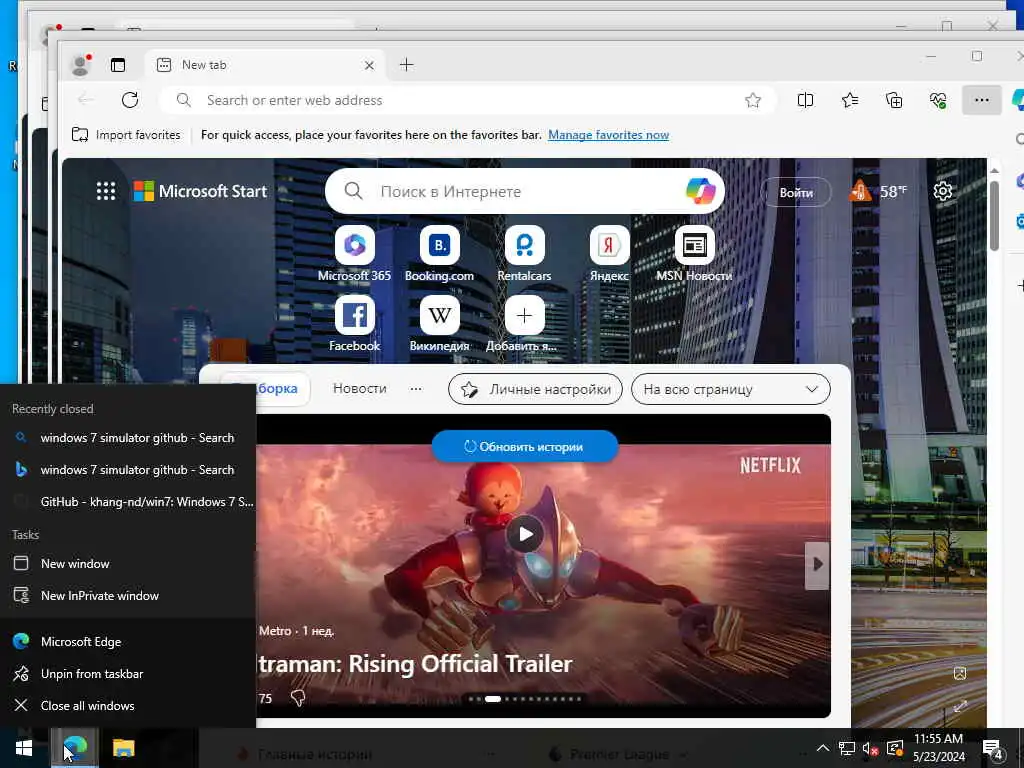The height and width of the screenshot is (768, 1024).
Task: Reopen first windows 7 simulator github search
Action: (x=127, y=438)
